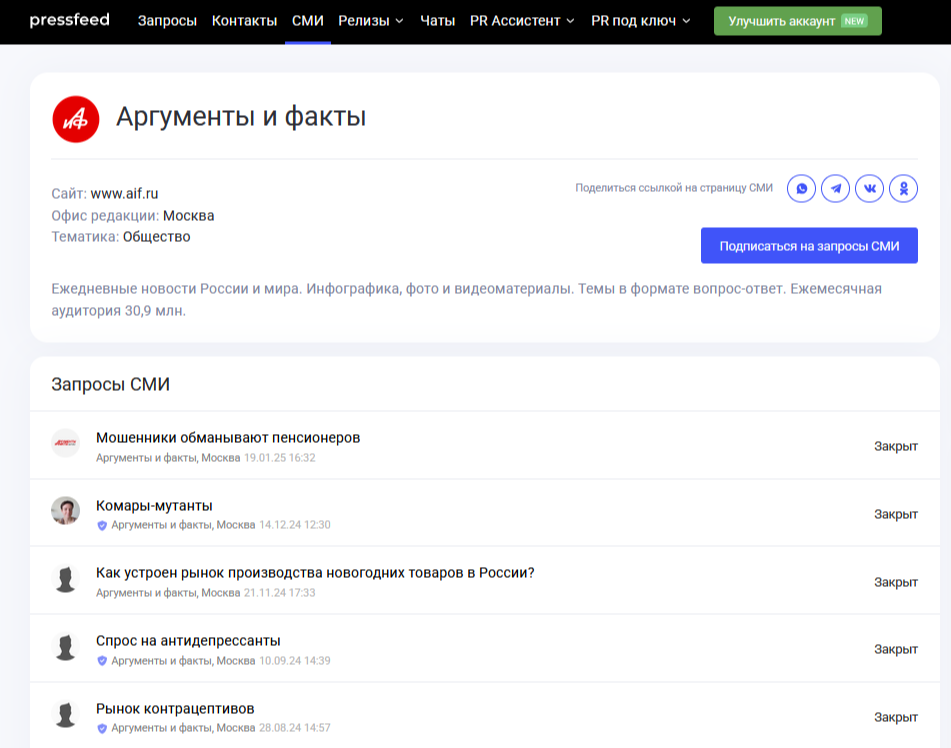Open request about рынок новогодних товаров
This screenshot has height=748, width=951.
[x=315, y=573]
